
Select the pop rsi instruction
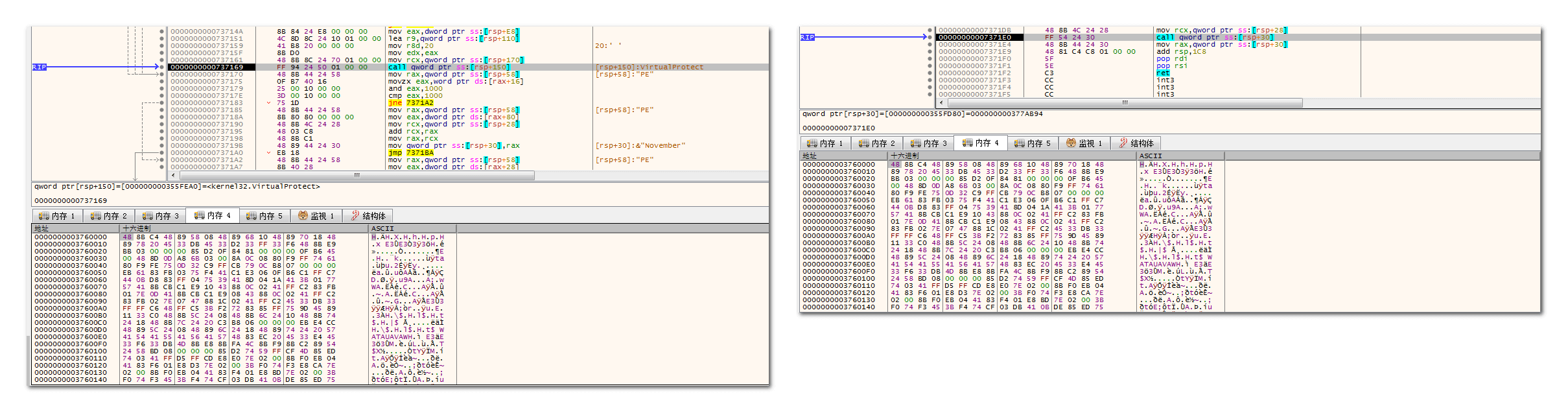click(x=1172, y=65)
